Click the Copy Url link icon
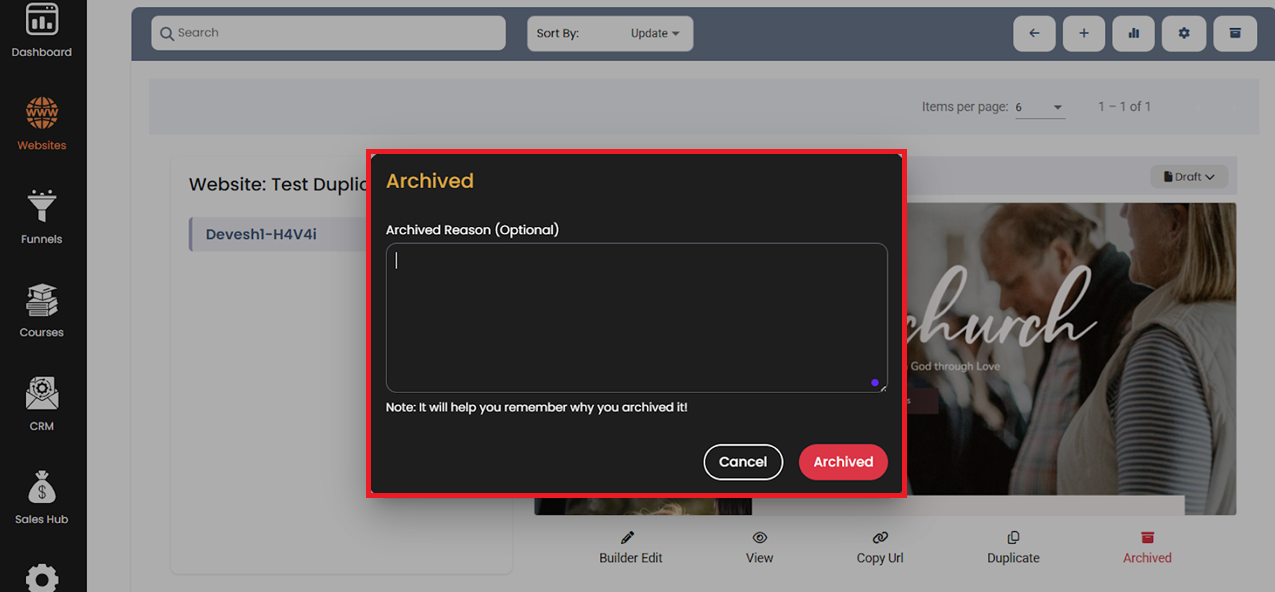The width and height of the screenshot is (1275, 592). tap(880, 538)
